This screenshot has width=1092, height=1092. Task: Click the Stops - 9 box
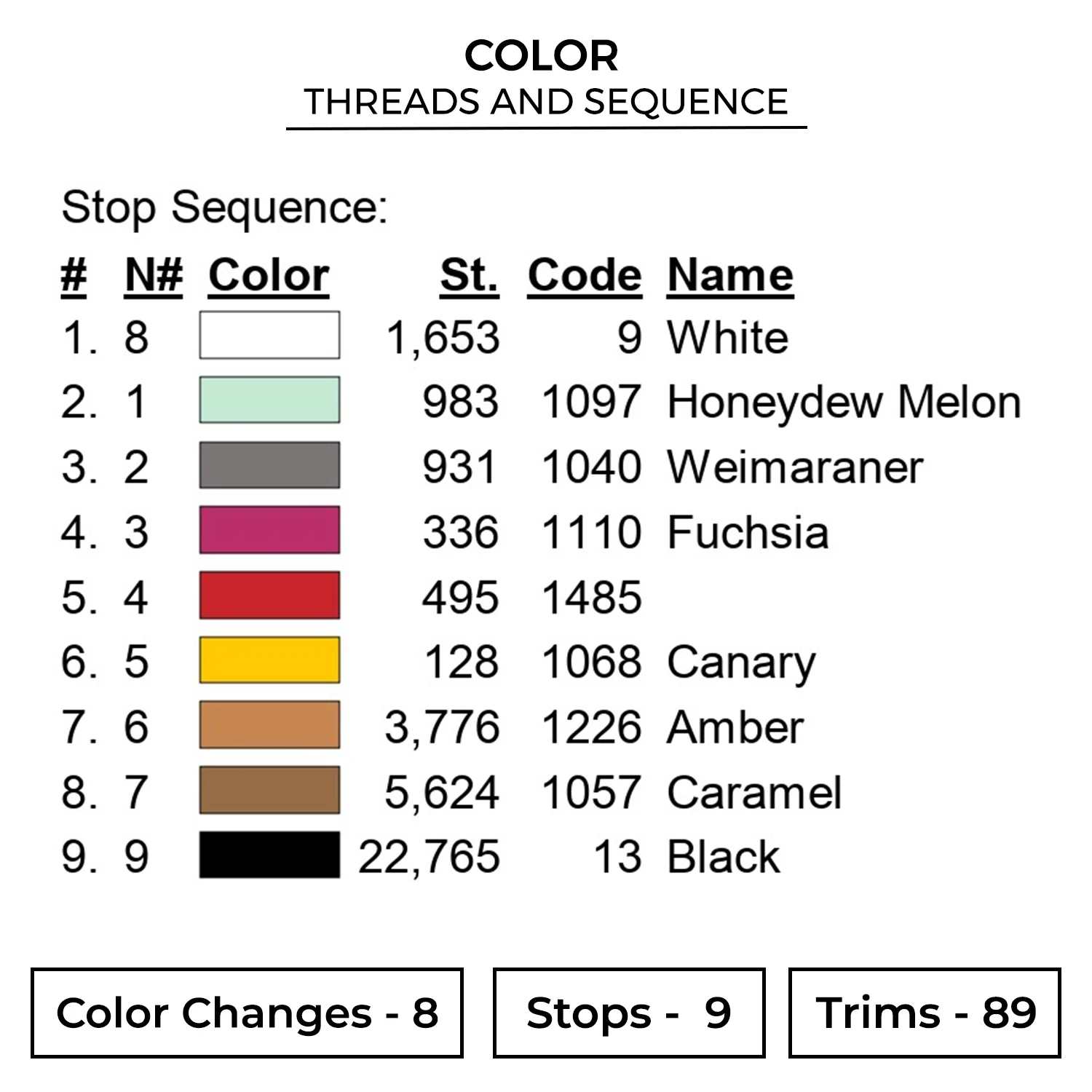pos(629,1013)
